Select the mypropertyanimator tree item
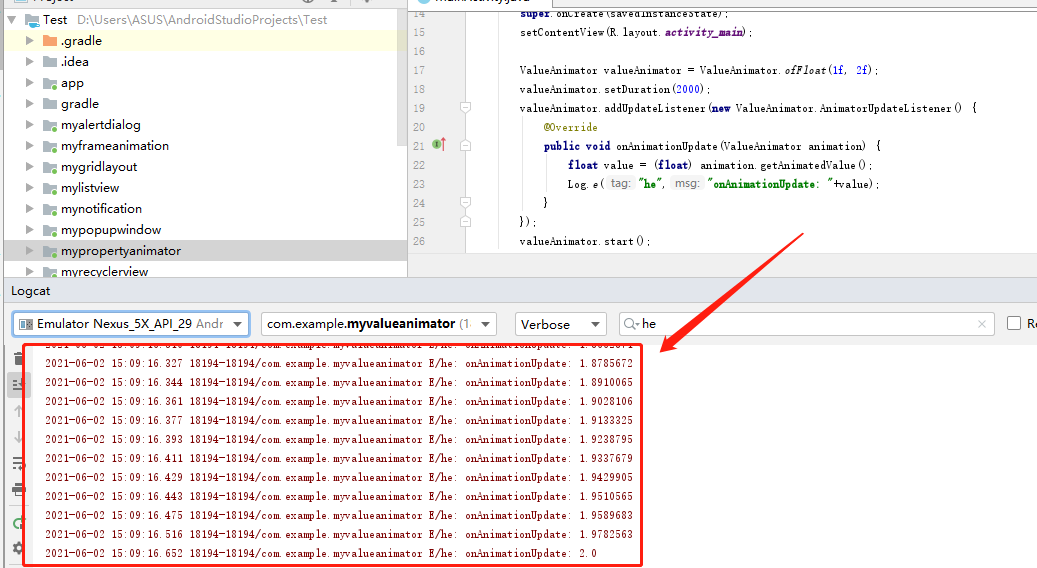Viewport: 1037px width, 568px height. 205,251
